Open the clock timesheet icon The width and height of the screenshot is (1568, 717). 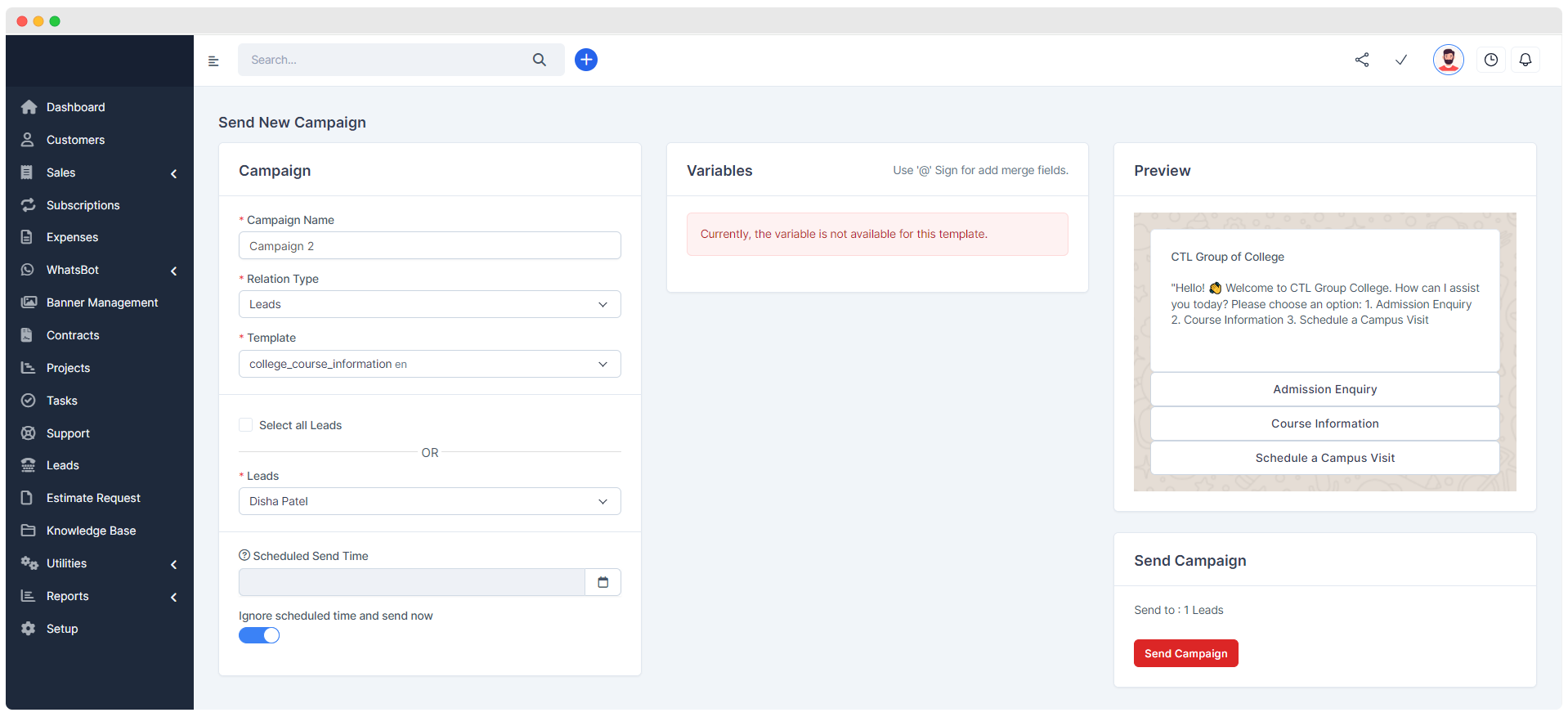tap(1491, 60)
